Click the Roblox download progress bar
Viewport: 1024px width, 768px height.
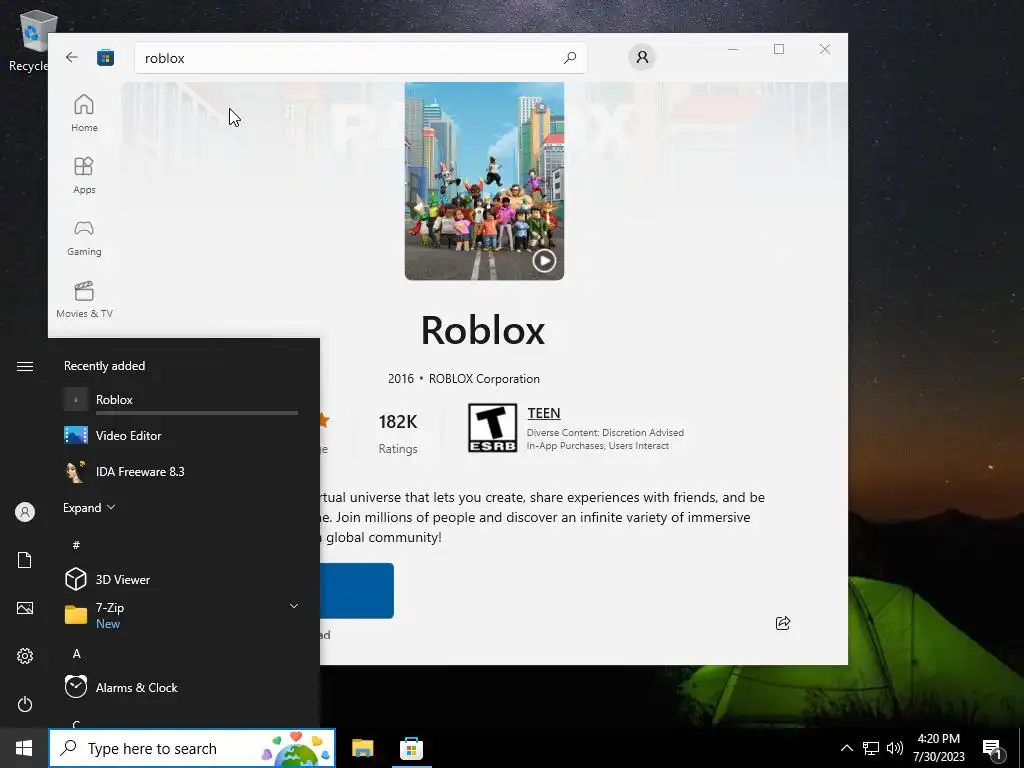coord(197,413)
